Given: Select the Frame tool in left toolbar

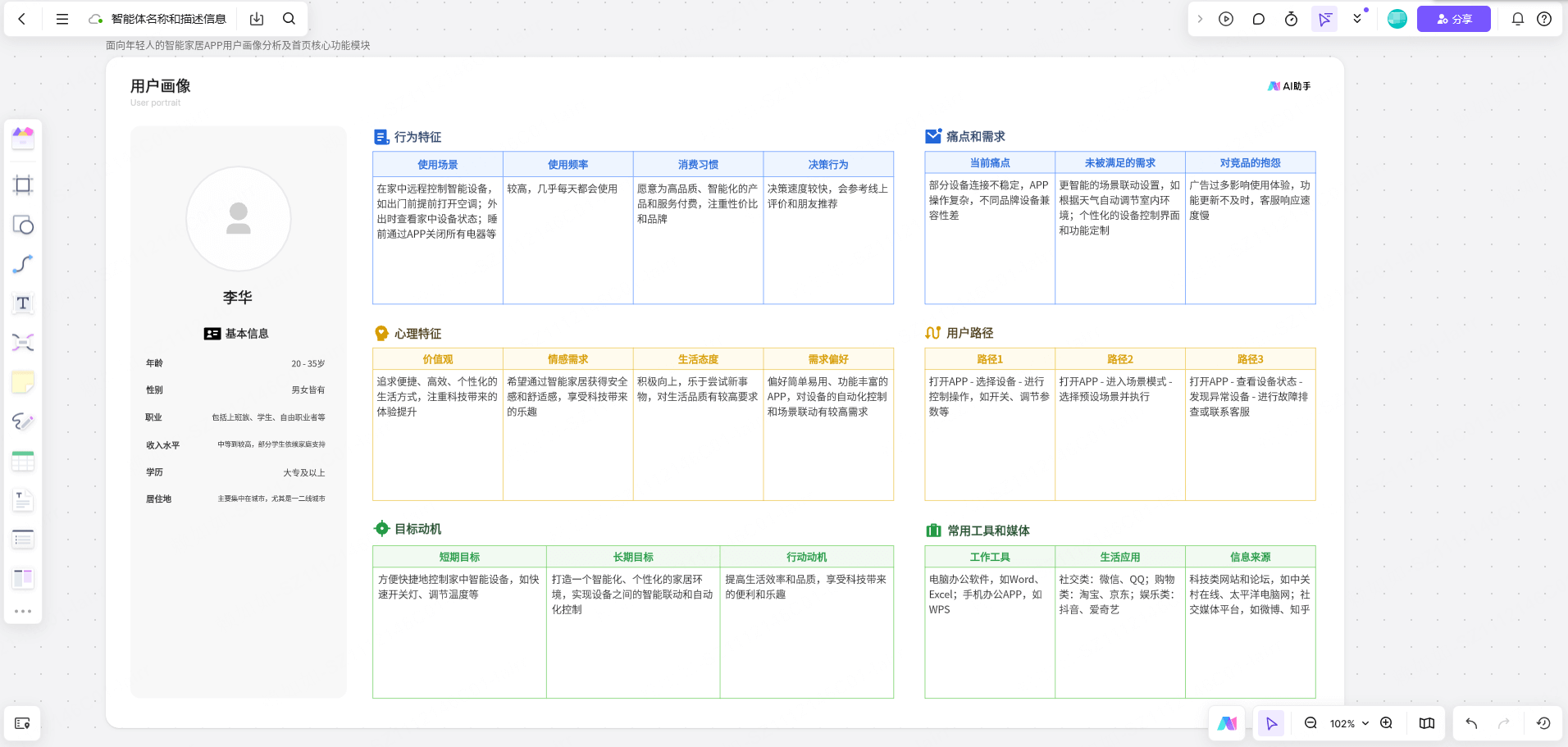Looking at the screenshot, I should (23, 185).
